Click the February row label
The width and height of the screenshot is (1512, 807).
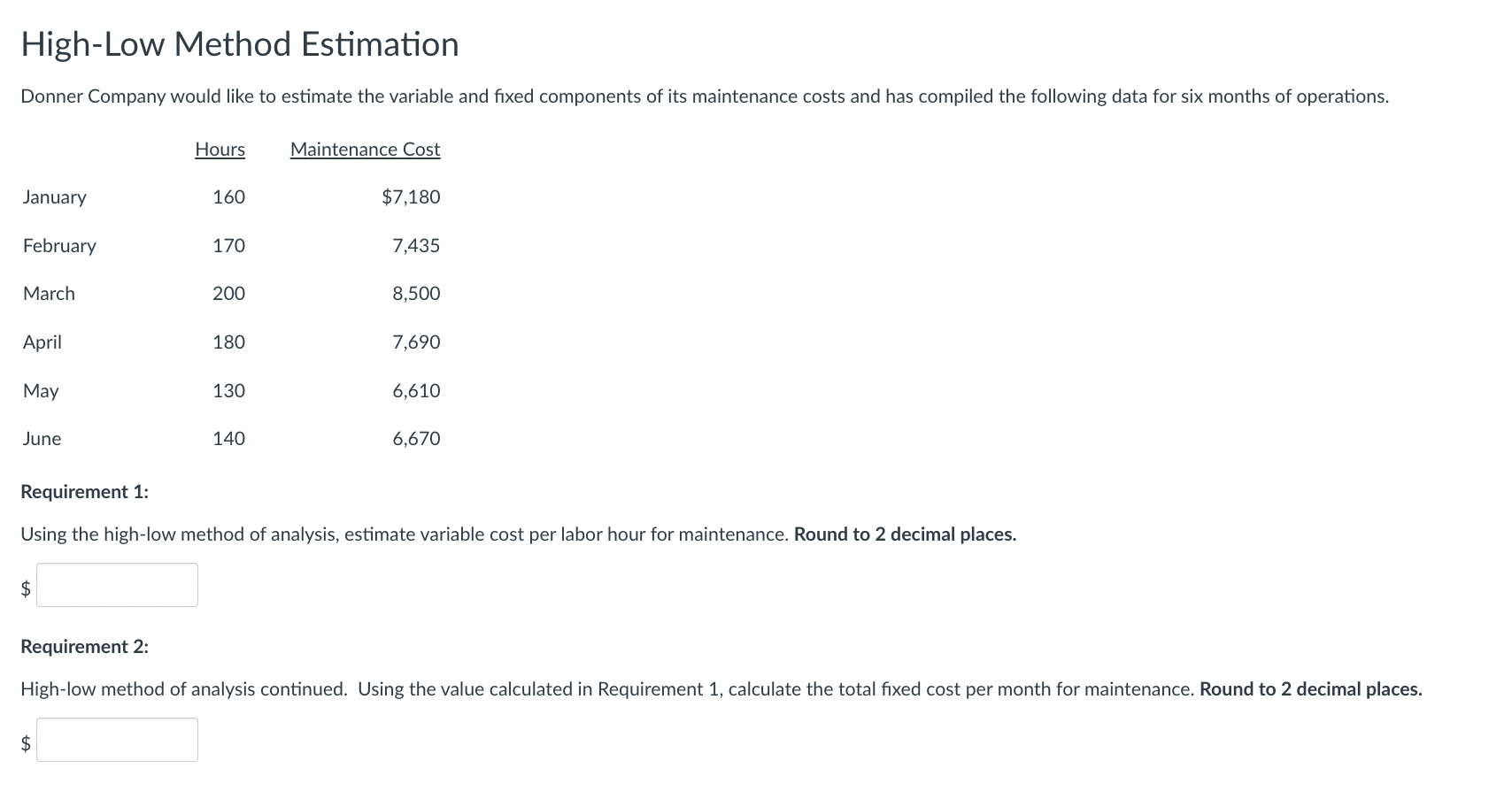click(59, 246)
